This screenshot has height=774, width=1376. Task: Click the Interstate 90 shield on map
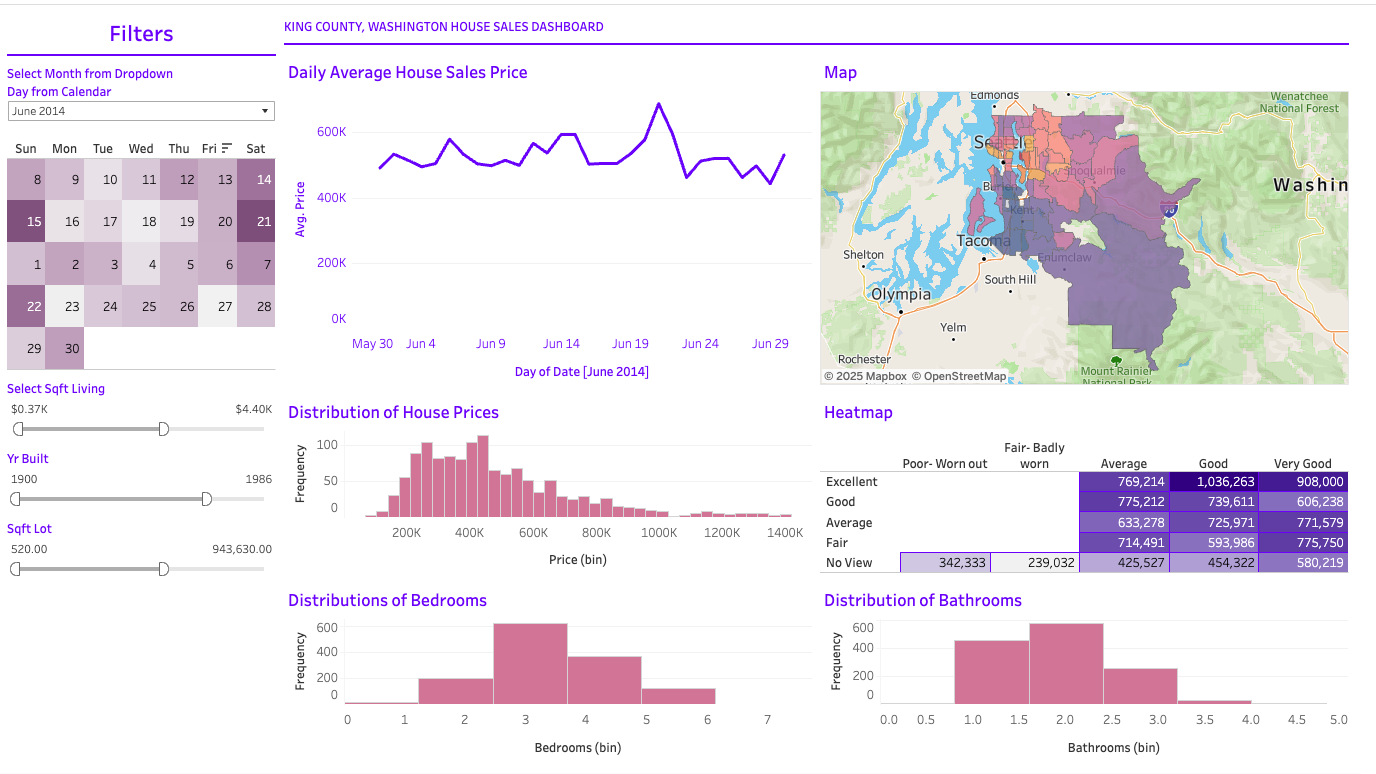pos(1168,209)
